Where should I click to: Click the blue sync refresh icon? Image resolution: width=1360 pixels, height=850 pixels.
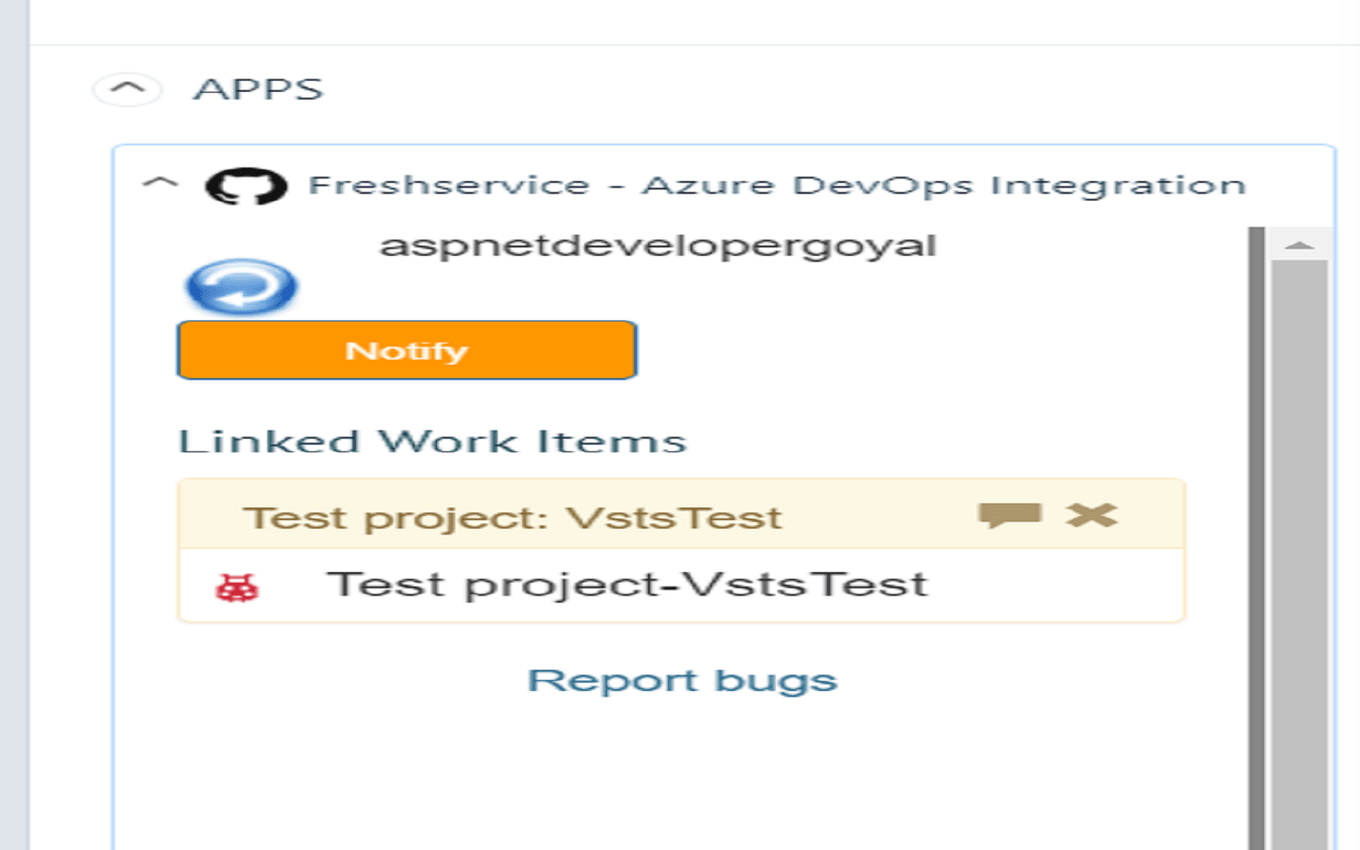239,287
